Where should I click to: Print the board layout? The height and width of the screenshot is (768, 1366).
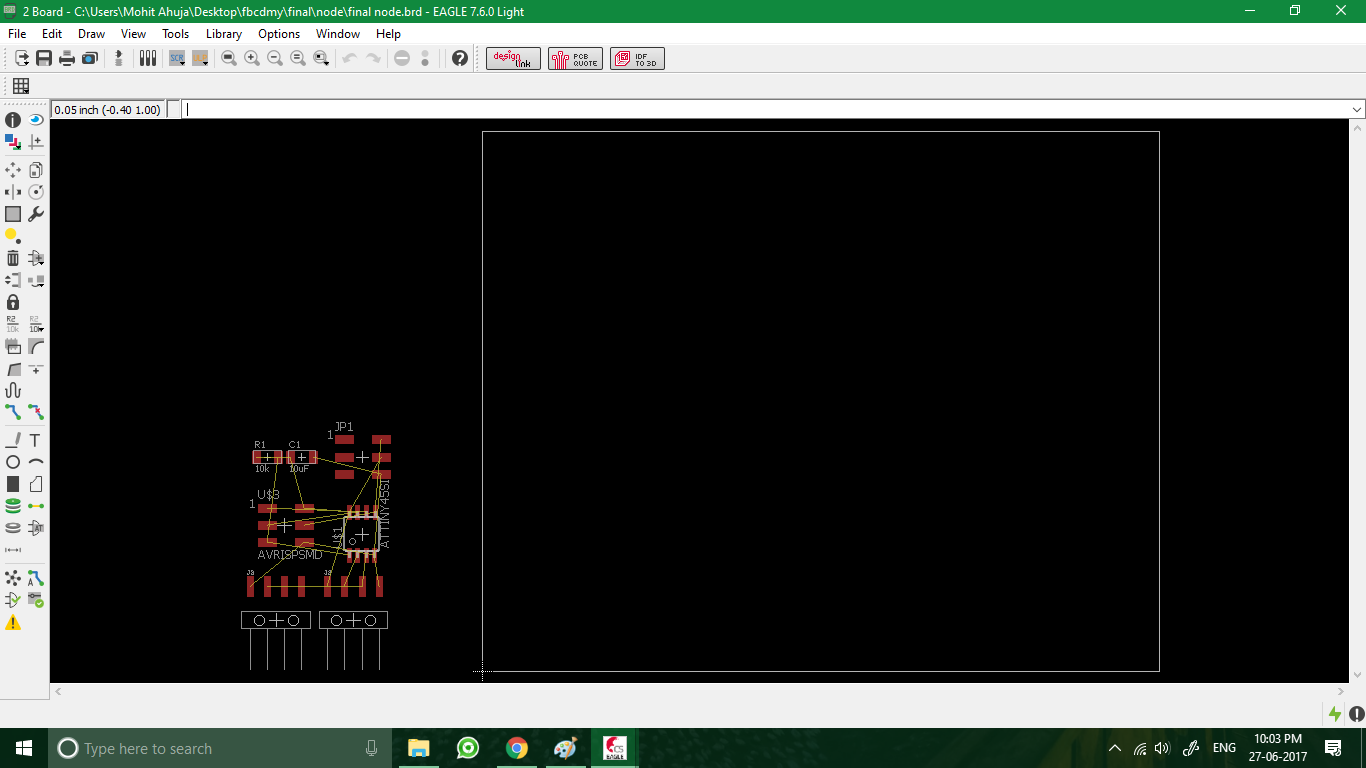pyautogui.click(x=67, y=59)
